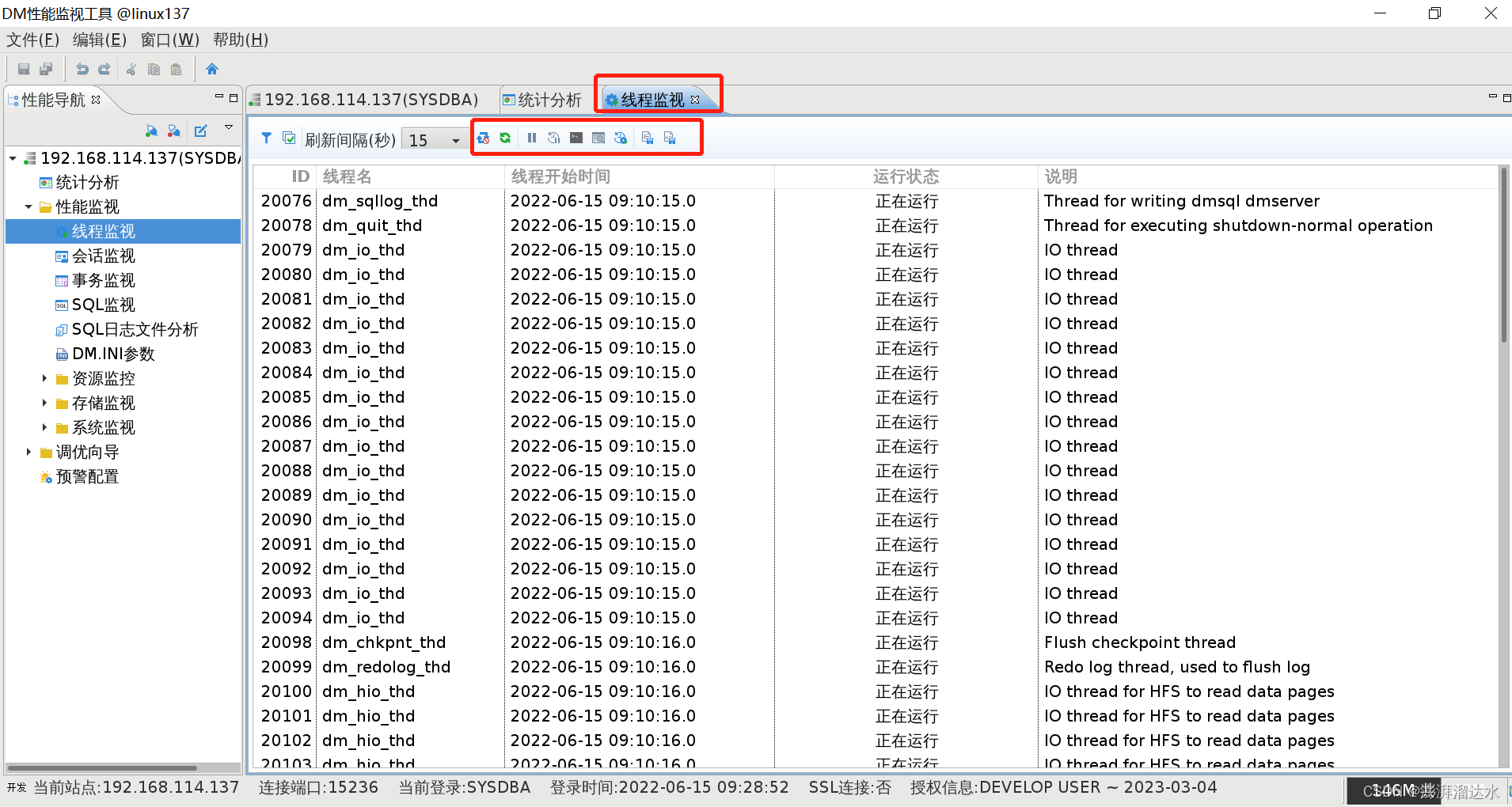This screenshot has width=1512, height=807.
Task: Go to the Home page icon
Action: [x=212, y=69]
